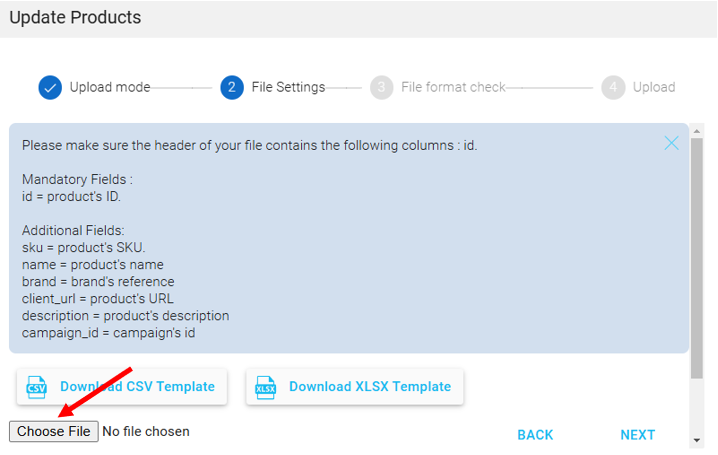
Task: Click step 3 circle for File format check
Action: (x=381, y=87)
